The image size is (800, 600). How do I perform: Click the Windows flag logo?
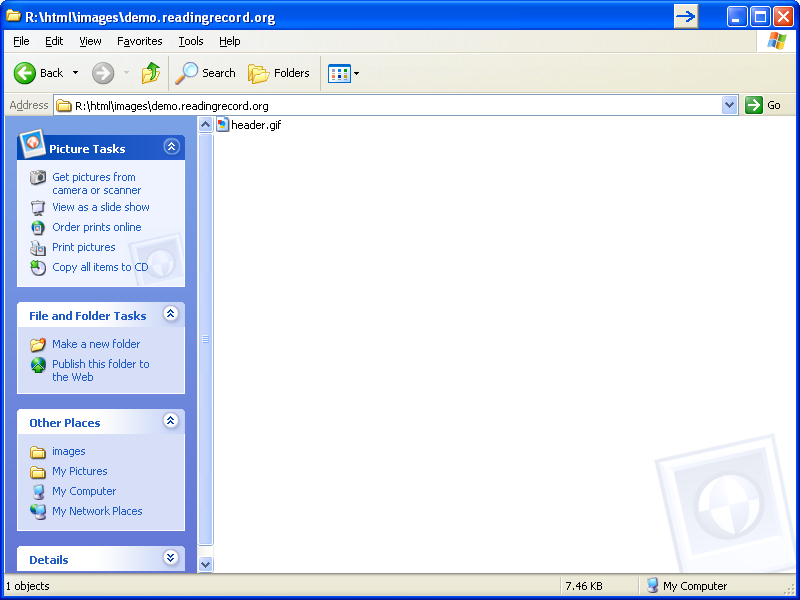[x=776, y=41]
